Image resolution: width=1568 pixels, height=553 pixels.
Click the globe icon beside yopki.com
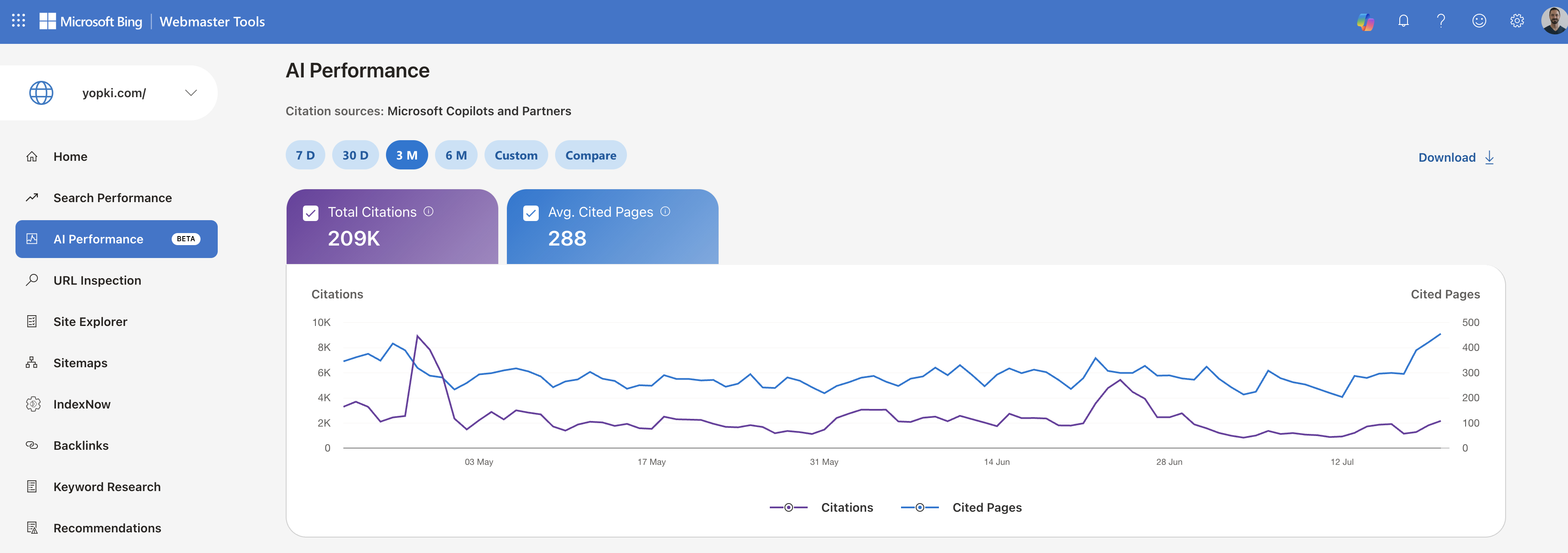coord(41,93)
